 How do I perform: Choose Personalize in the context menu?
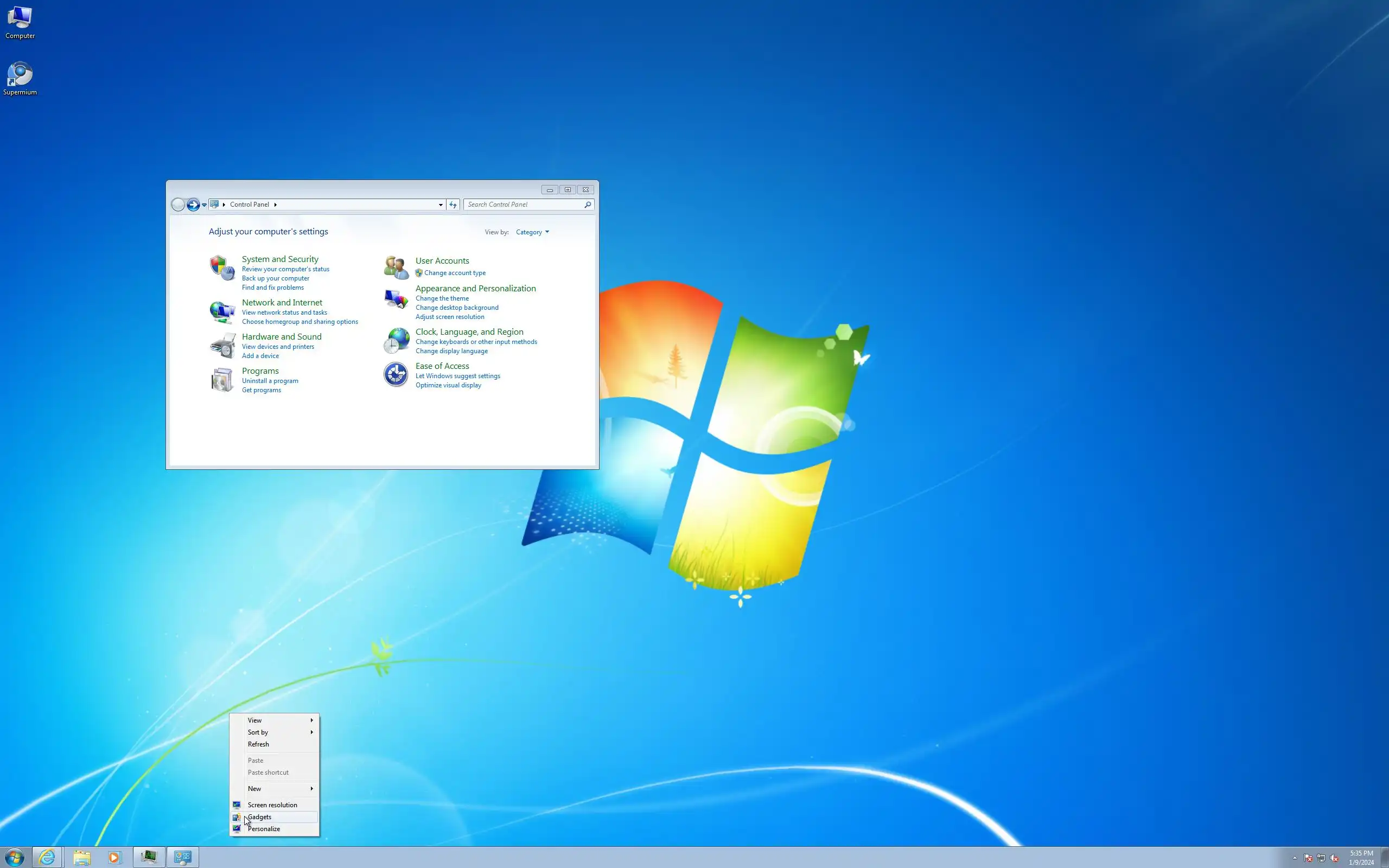[x=264, y=828]
